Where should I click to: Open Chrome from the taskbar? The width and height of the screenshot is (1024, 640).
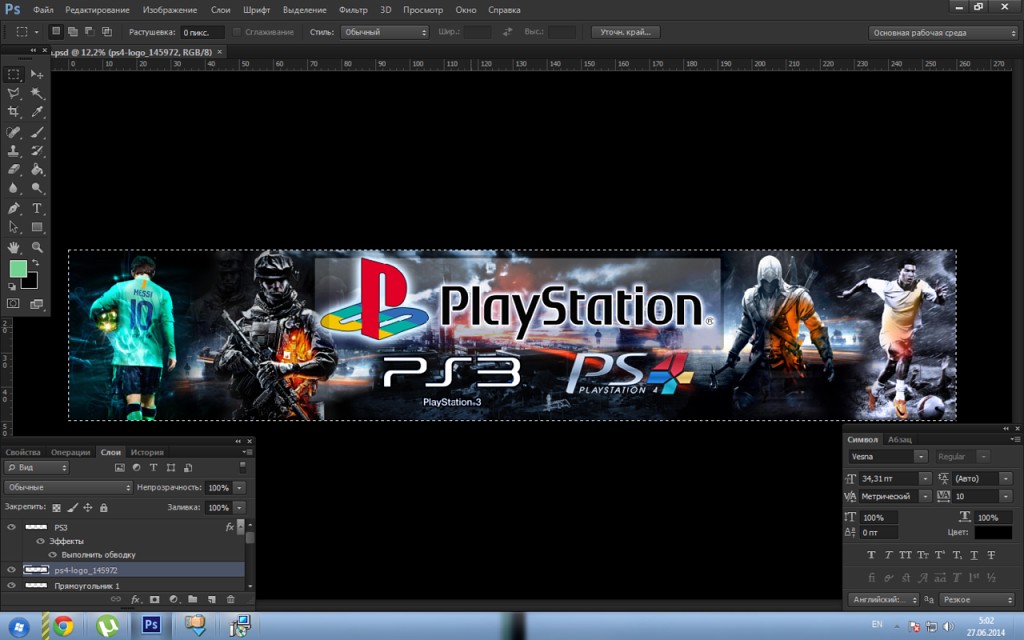click(63, 626)
